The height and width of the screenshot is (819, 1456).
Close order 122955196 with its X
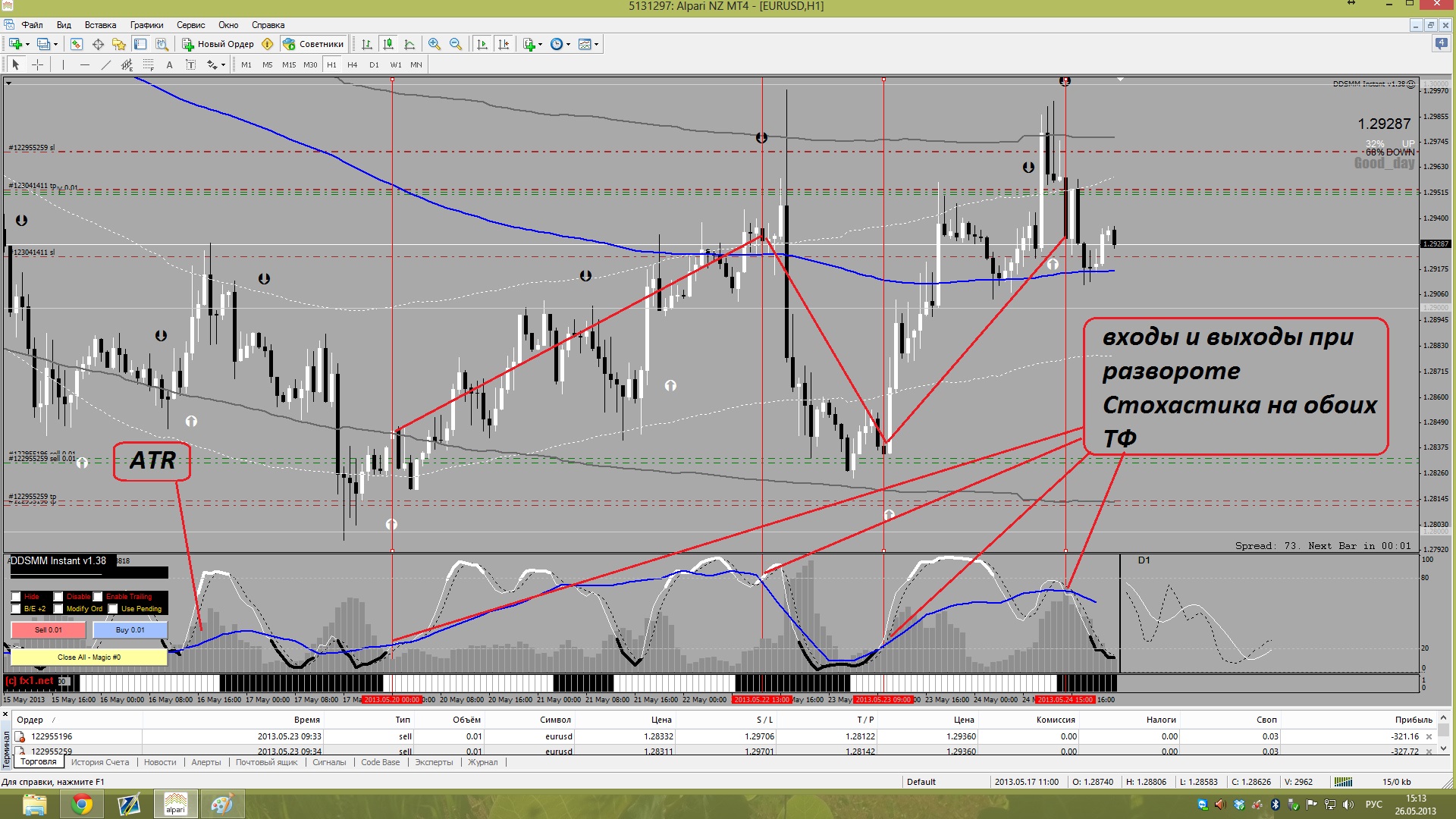pyautogui.click(x=1429, y=736)
